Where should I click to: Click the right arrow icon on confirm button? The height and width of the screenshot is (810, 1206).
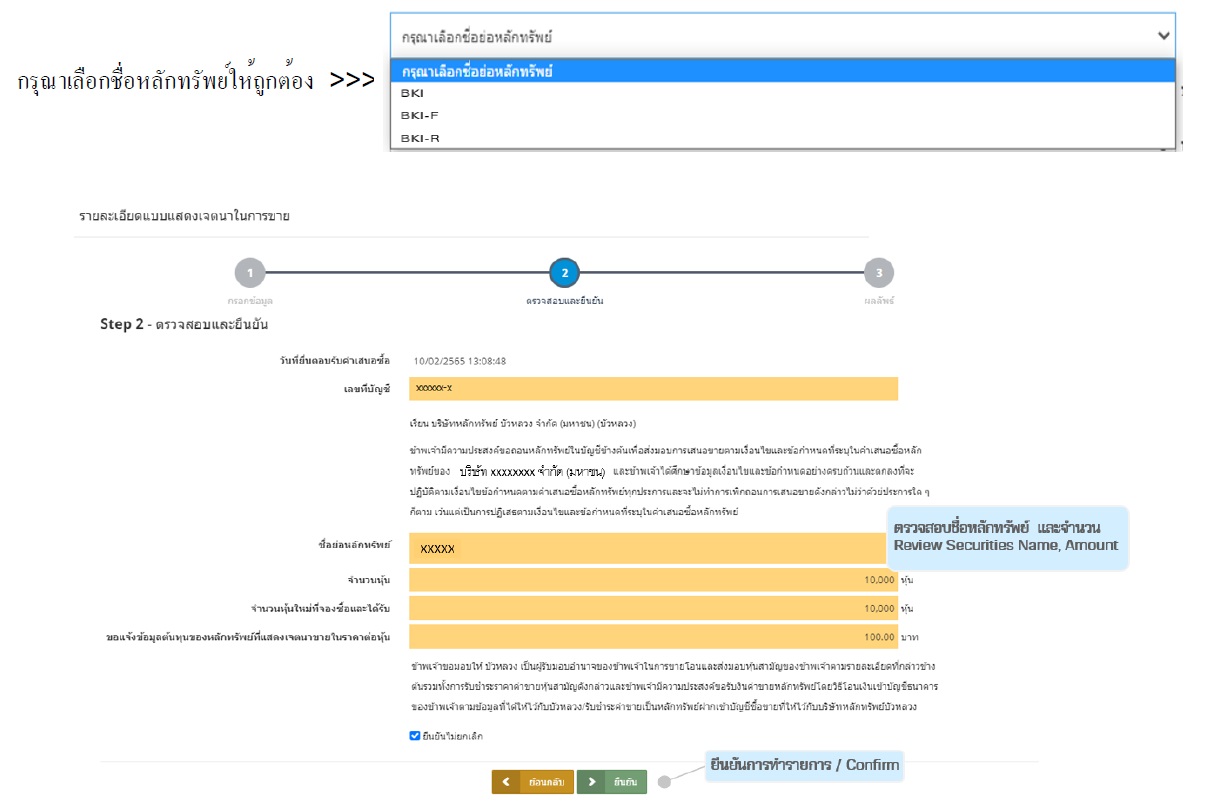tap(591, 782)
